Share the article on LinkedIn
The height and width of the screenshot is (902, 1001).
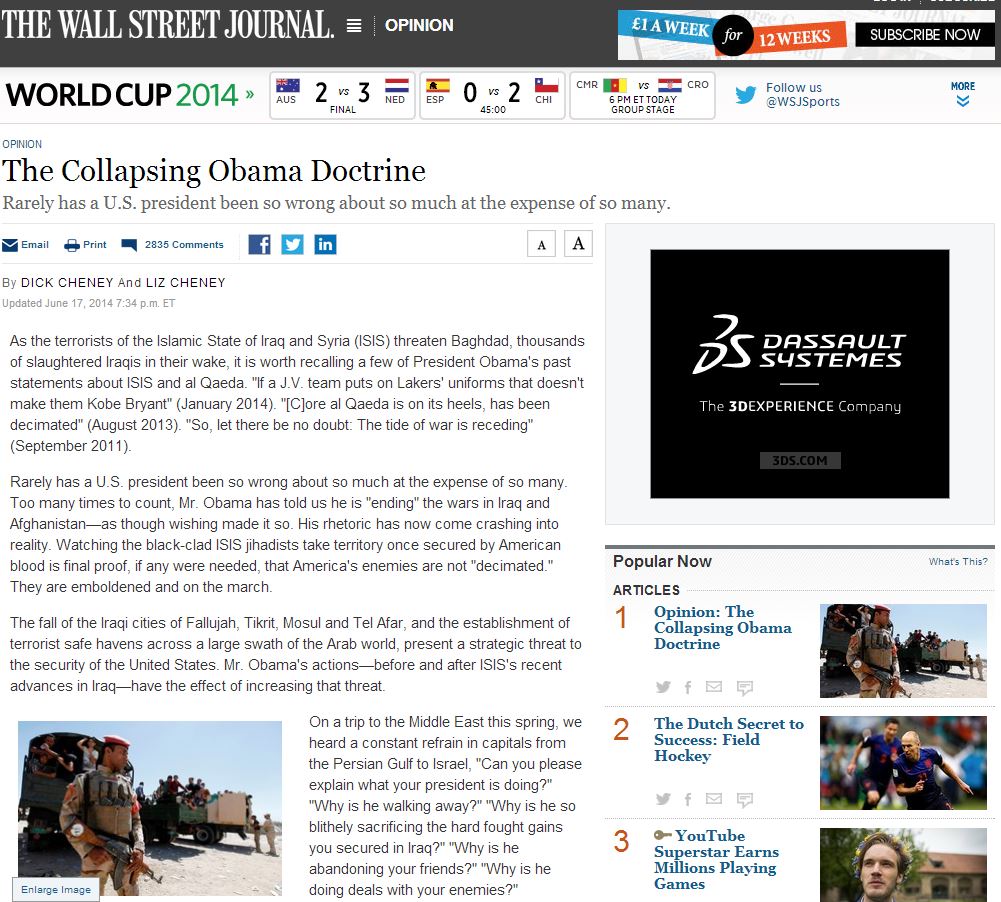click(325, 244)
